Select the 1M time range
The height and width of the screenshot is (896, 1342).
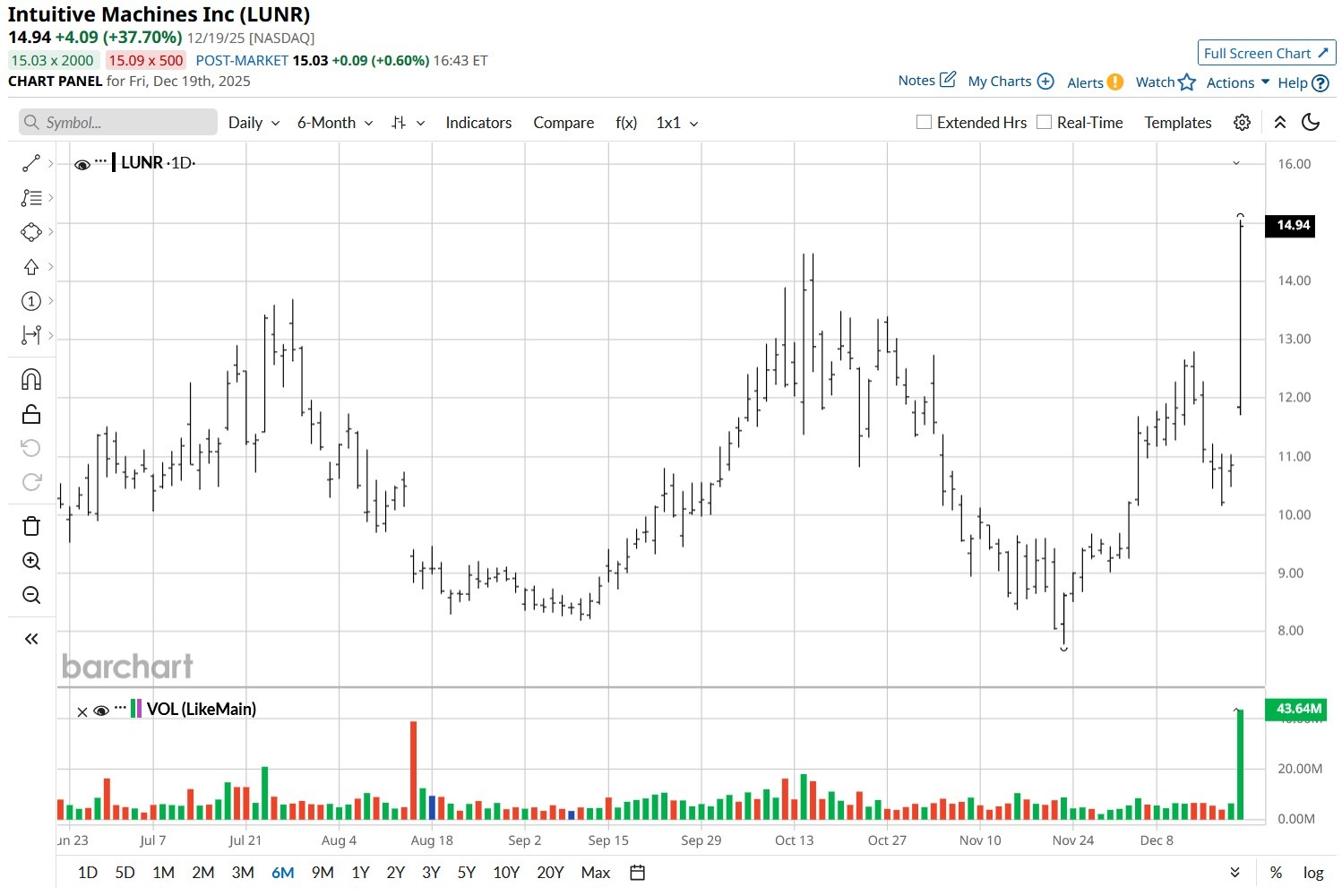click(x=163, y=873)
